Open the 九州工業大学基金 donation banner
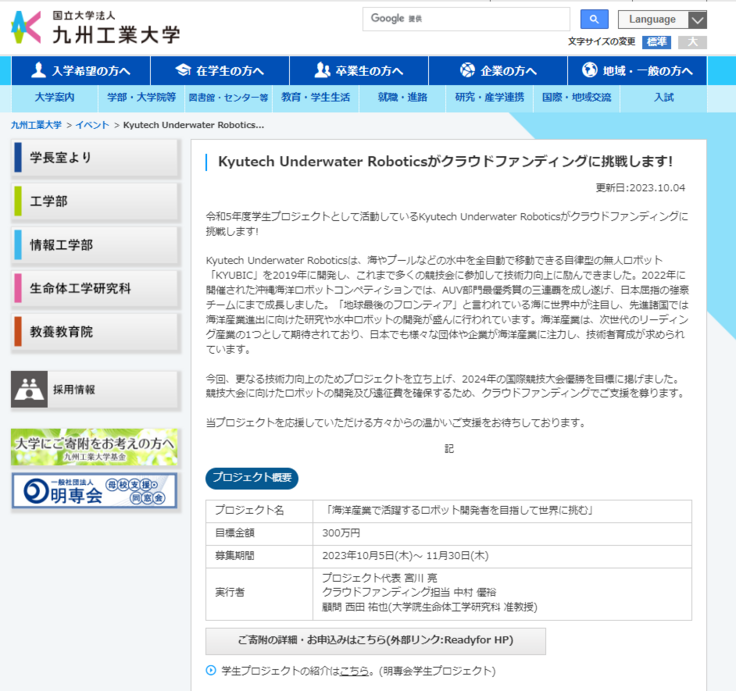The width and height of the screenshot is (736, 691). [x=95, y=447]
